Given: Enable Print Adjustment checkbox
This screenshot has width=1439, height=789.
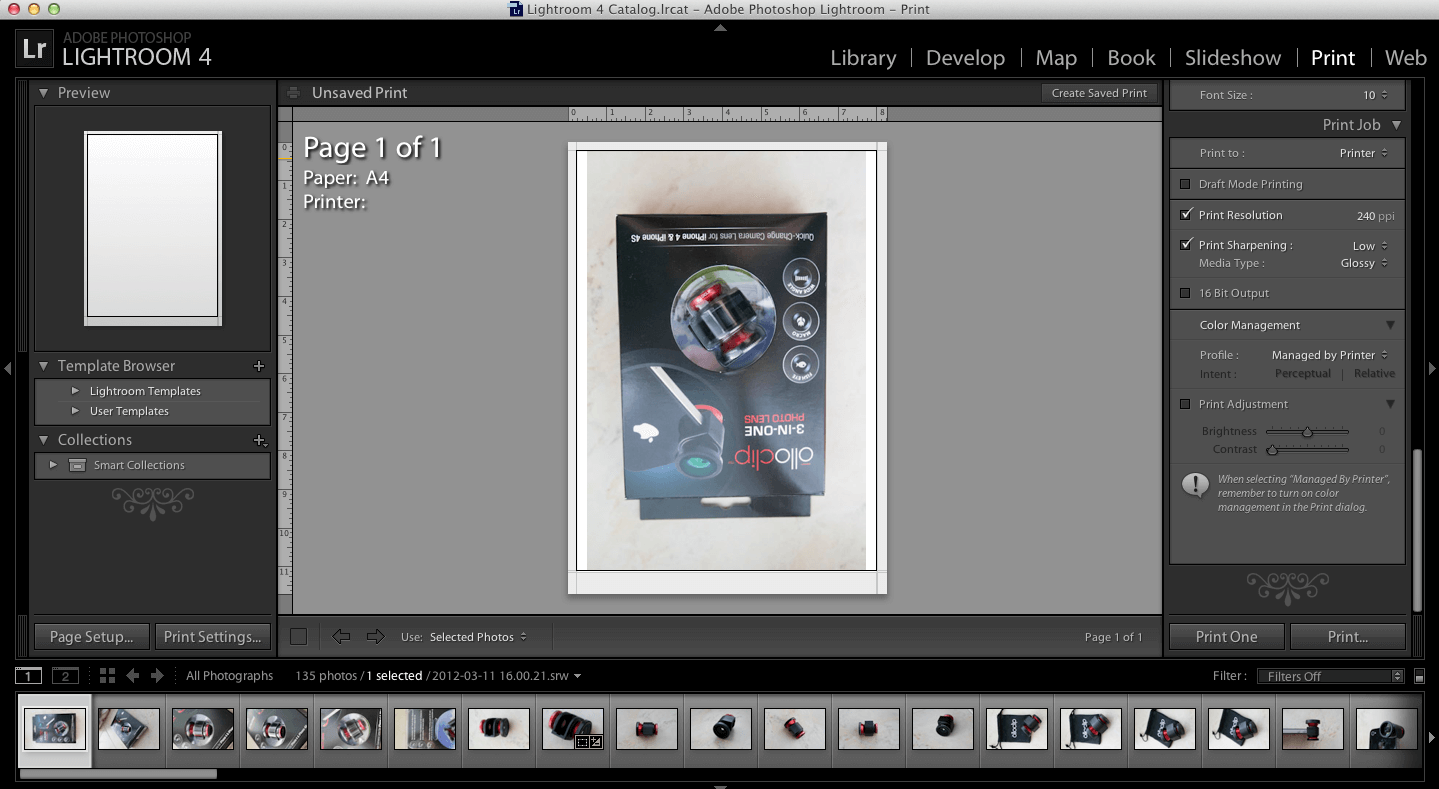Looking at the screenshot, I should coord(1185,404).
